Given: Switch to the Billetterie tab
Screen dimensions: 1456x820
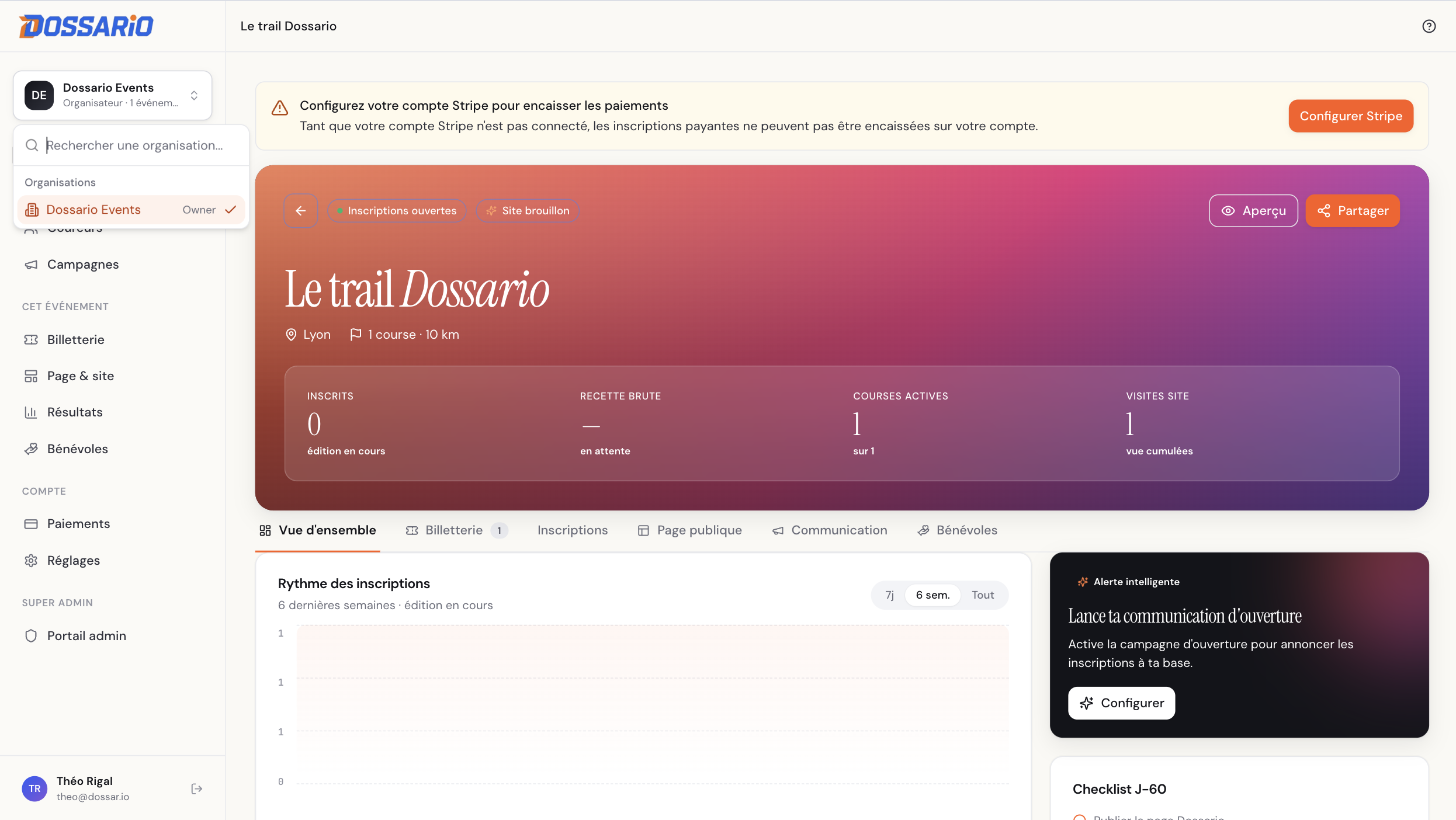Looking at the screenshot, I should (456, 530).
